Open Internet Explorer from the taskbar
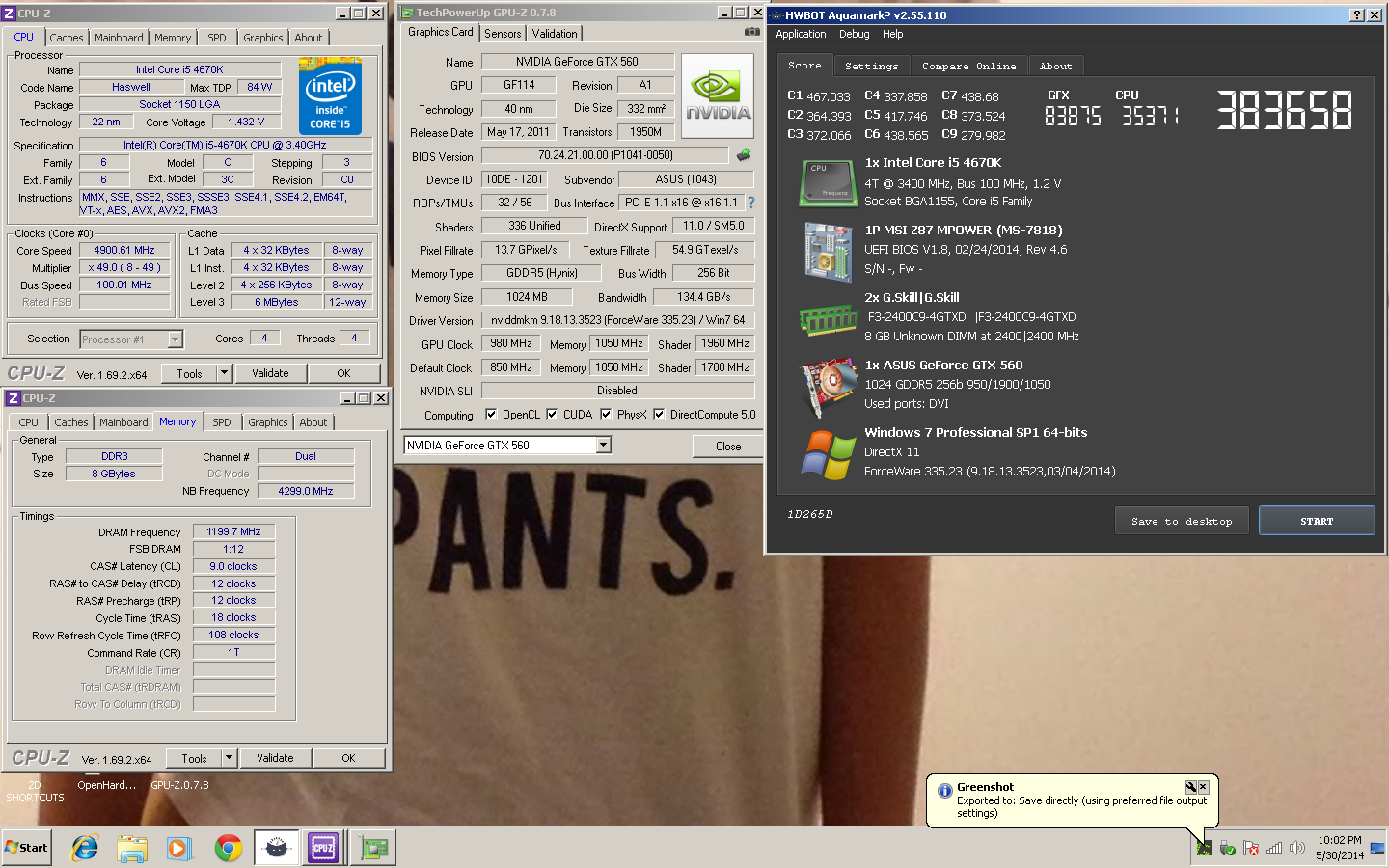Screen dimensions: 1389x868 pos(85,848)
